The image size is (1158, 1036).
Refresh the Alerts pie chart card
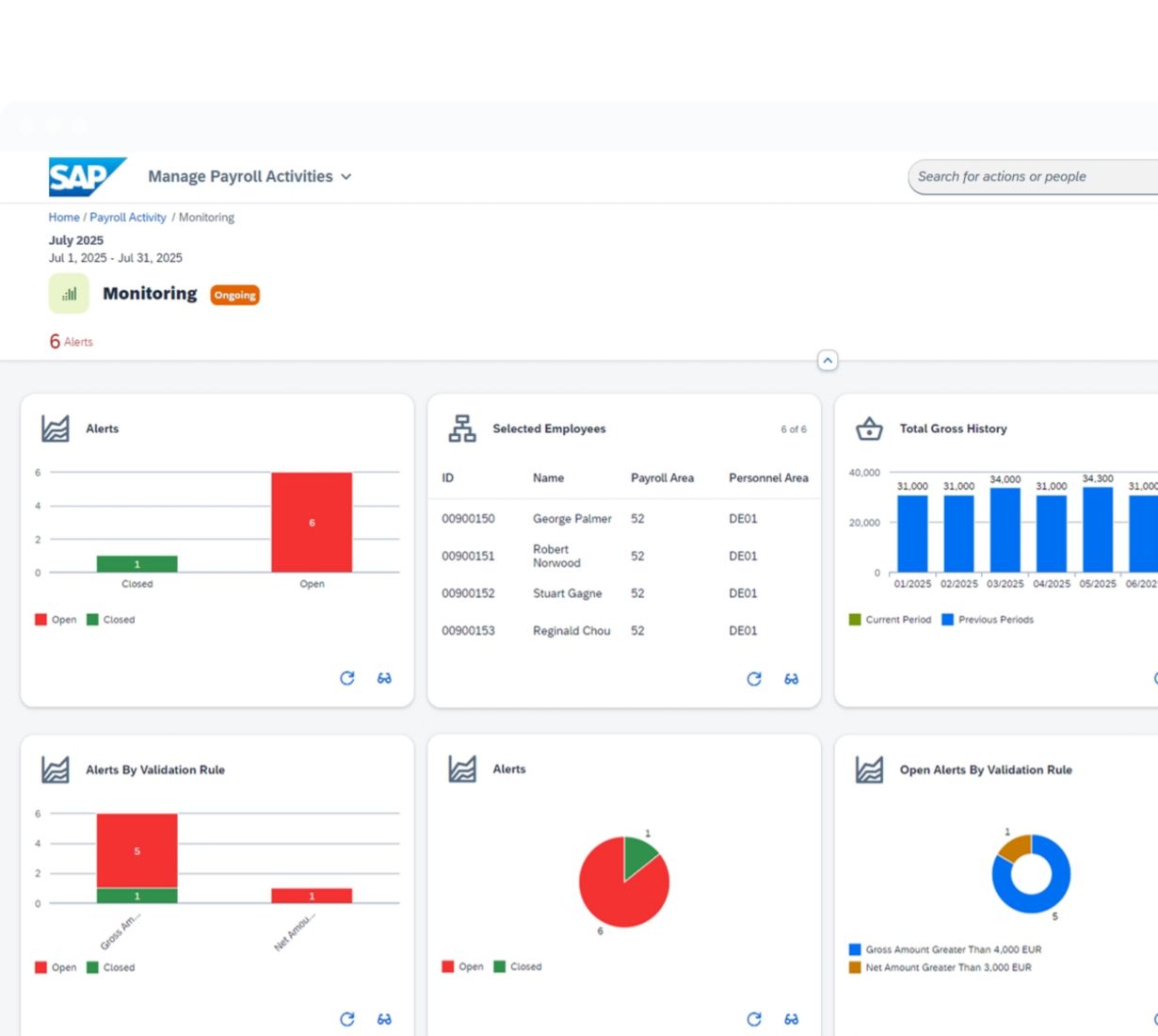tap(754, 1019)
